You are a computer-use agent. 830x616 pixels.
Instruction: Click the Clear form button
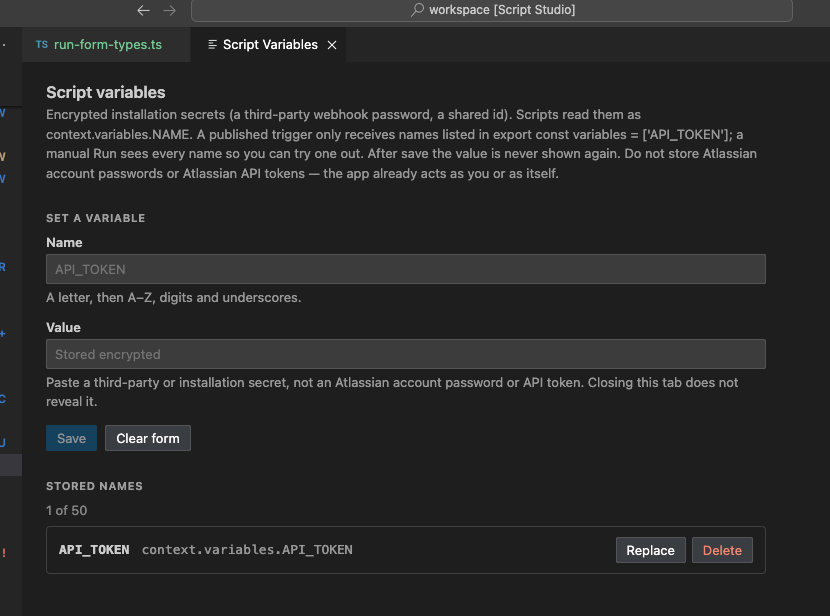pyautogui.click(x=148, y=438)
